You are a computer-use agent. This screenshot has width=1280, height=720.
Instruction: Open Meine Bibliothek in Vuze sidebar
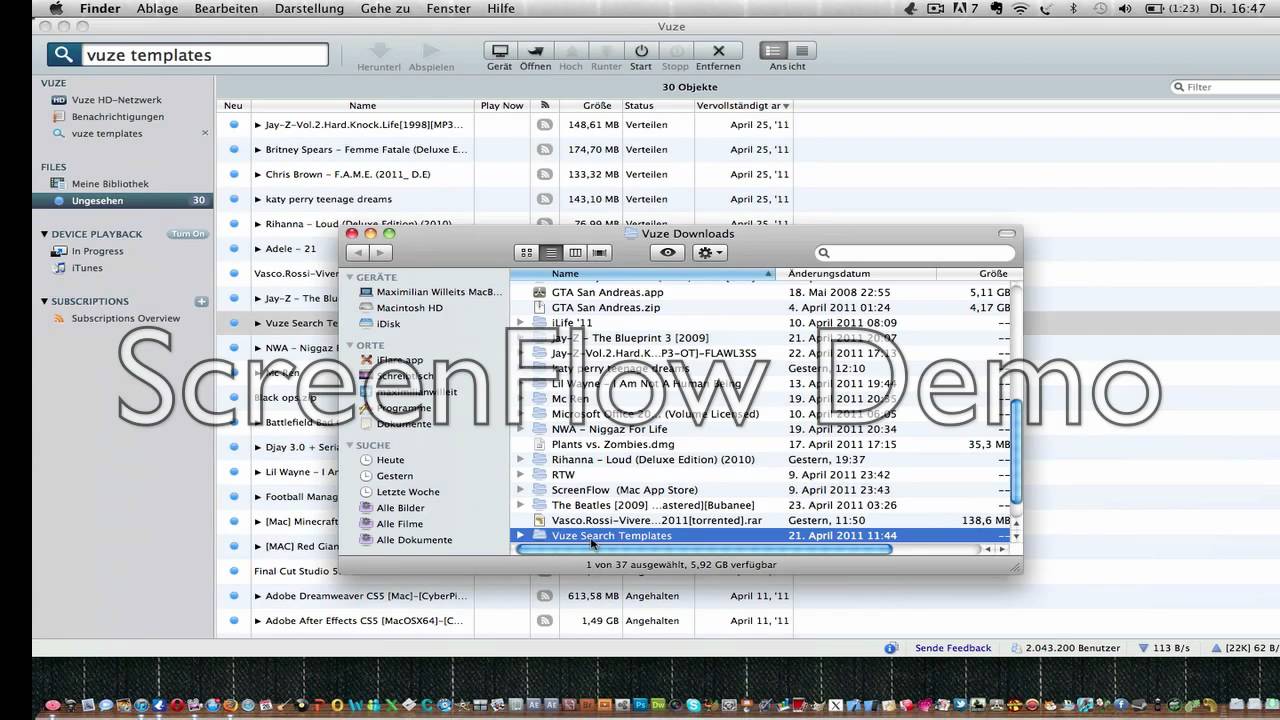pos(110,184)
